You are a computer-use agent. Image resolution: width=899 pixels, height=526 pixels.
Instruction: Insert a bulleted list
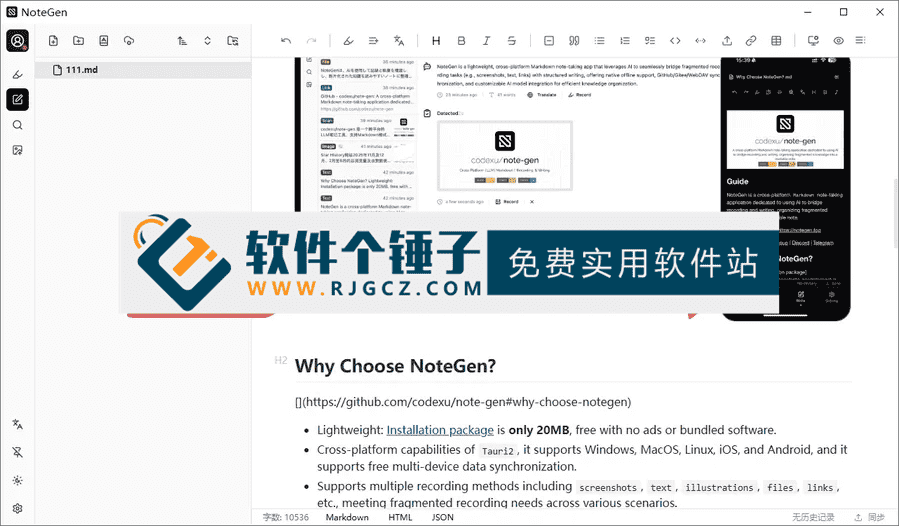pos(600,41)
